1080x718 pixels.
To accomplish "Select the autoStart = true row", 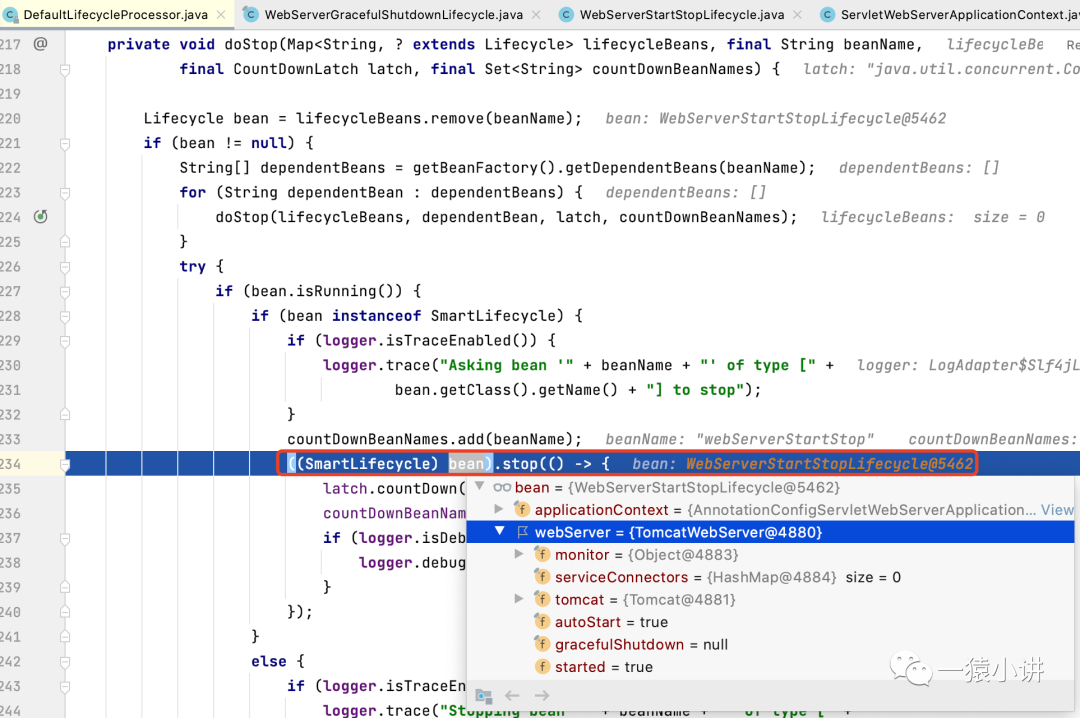I will tap(770, 622).
